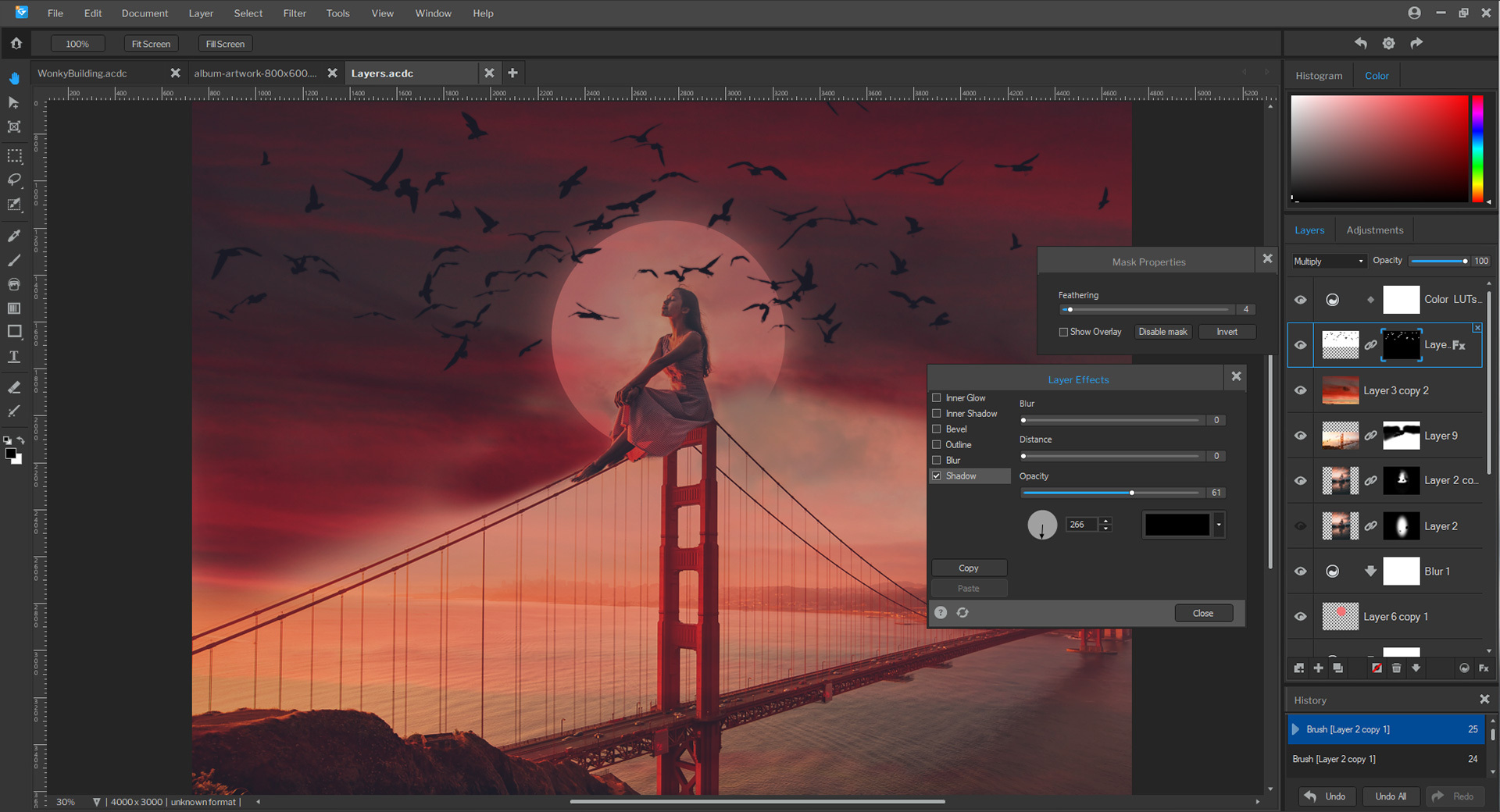Screen dimensions: 1500x812
Task: Choose the Lasso selection tool
Action: 14,180
